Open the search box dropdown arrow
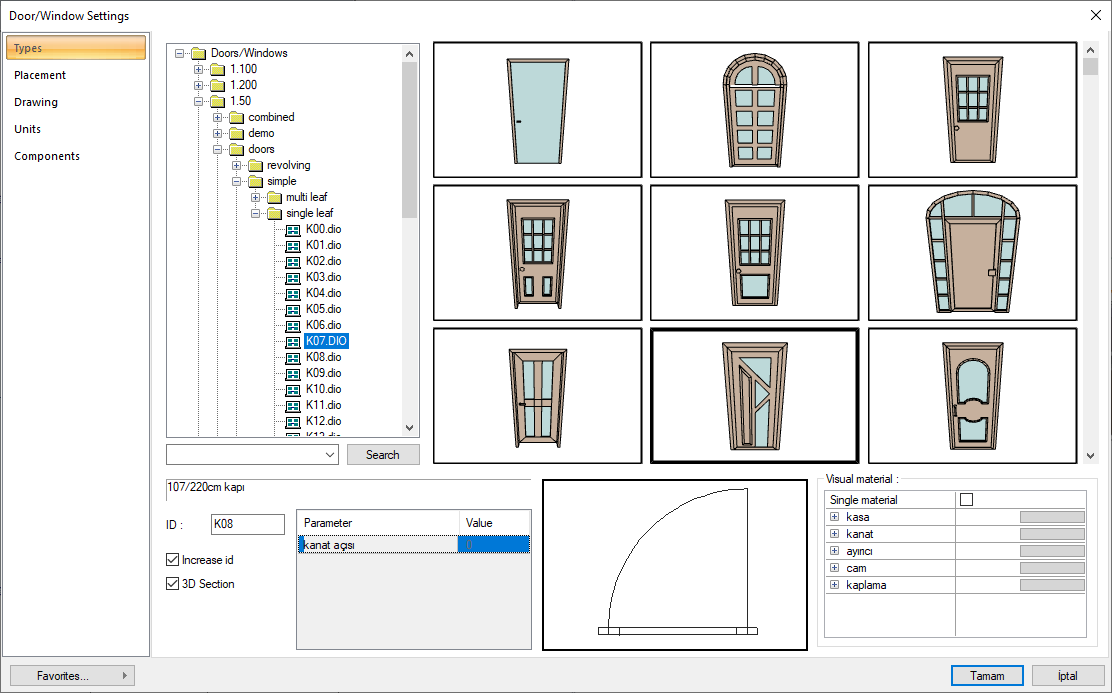Viewport: 1112px width, 693px height. click(x=331, y=455)
